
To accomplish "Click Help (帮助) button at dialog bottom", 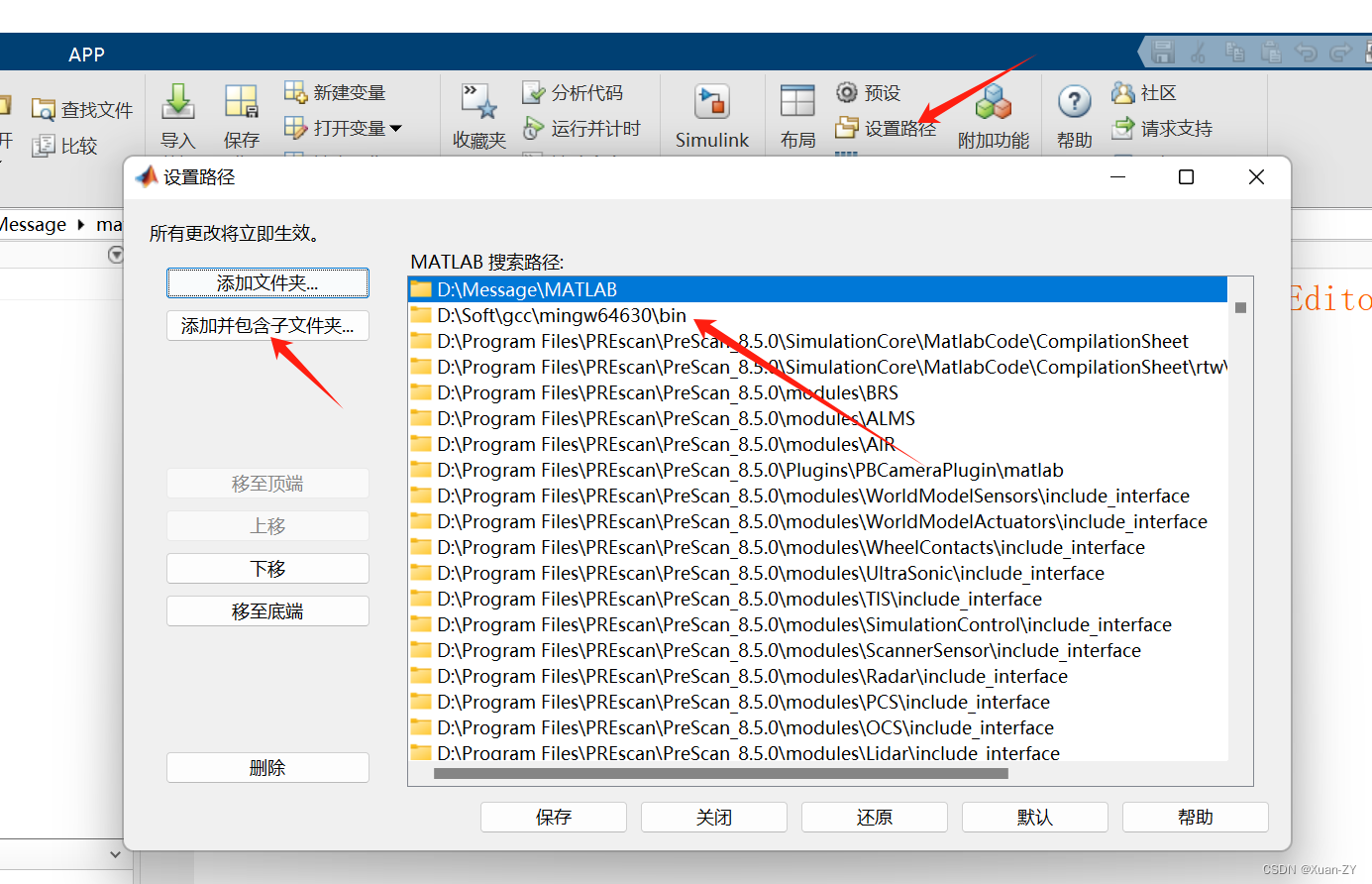I will (1196, 818).
